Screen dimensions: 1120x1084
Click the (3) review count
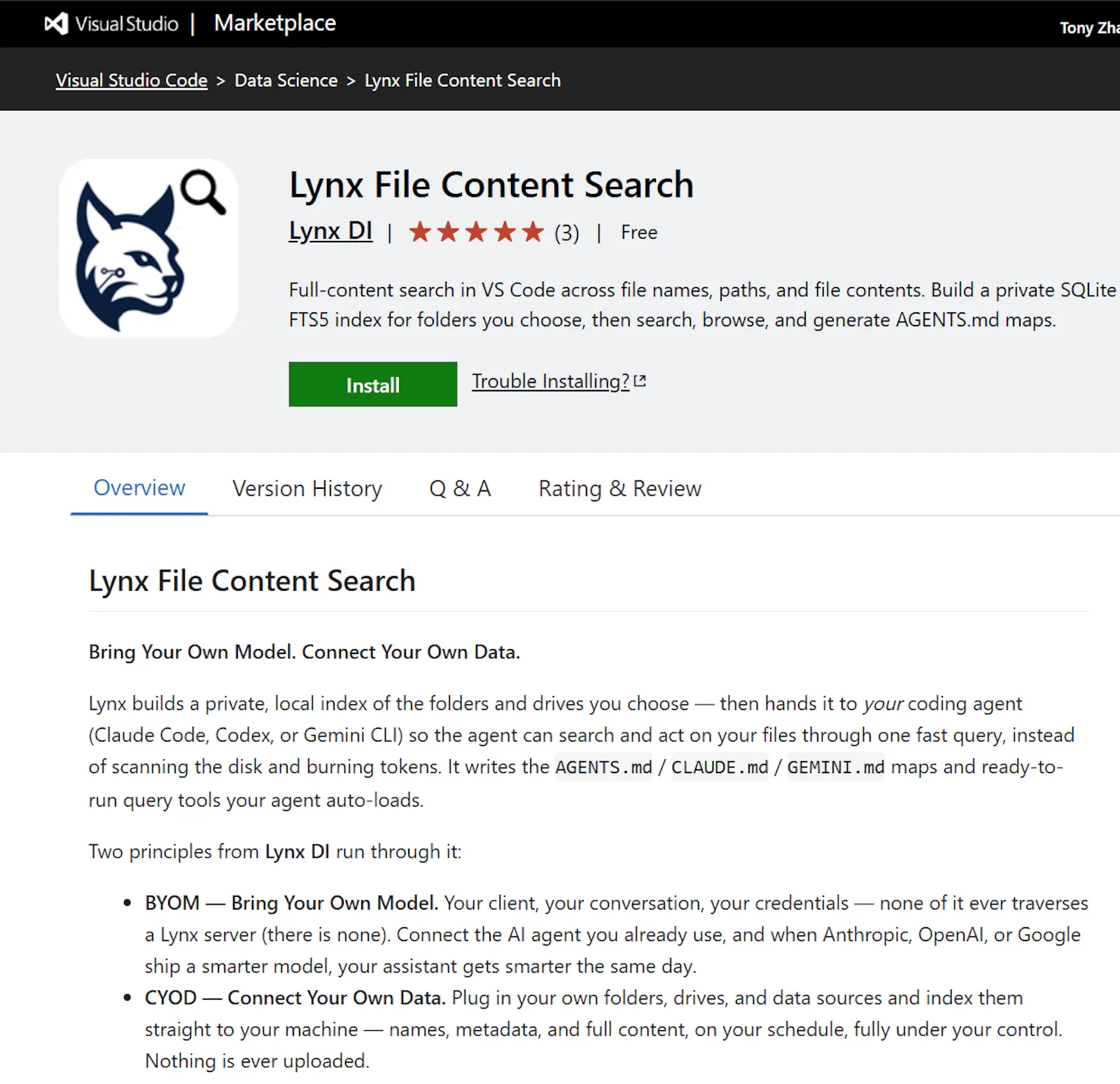(567, 232)
